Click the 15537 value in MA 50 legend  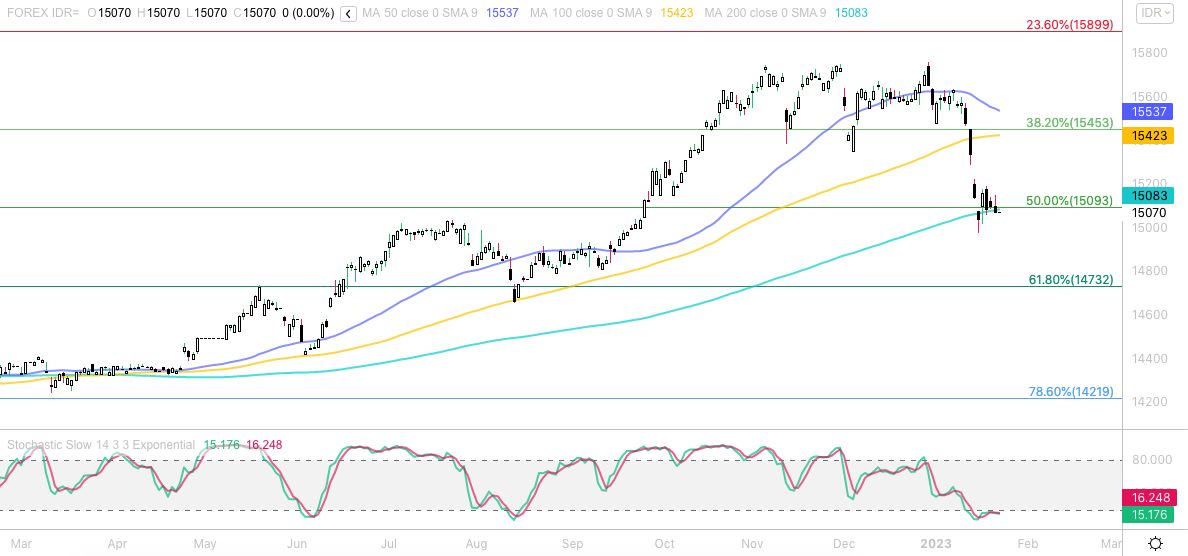coord(502,13)
